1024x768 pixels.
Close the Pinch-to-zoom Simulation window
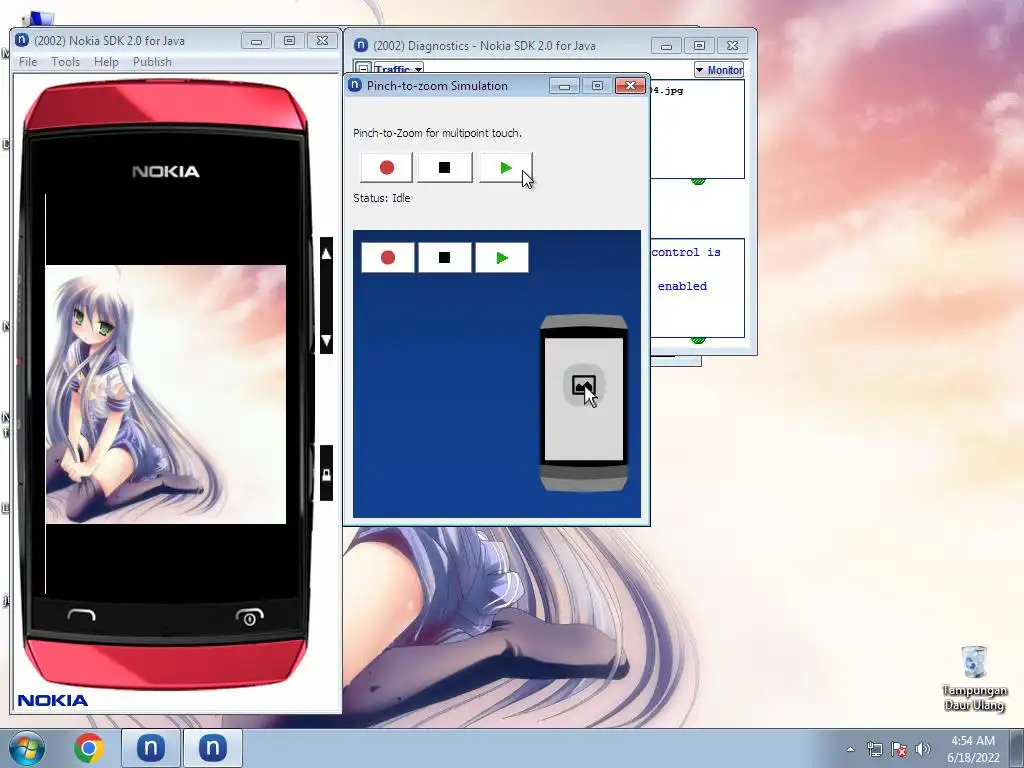(630, 86)
